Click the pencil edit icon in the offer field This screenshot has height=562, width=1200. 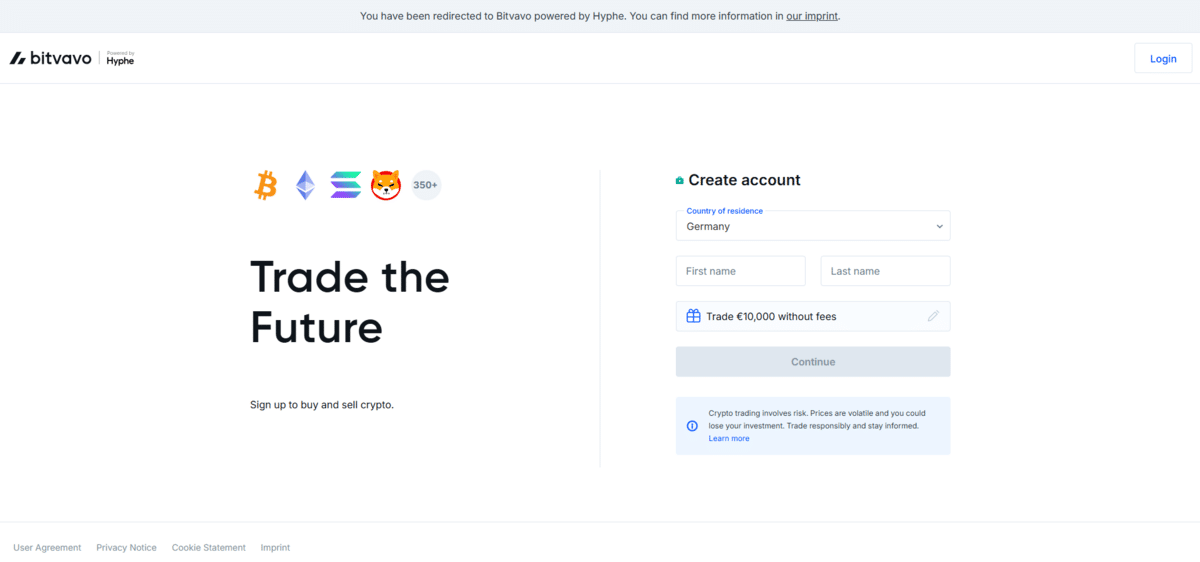933,316
